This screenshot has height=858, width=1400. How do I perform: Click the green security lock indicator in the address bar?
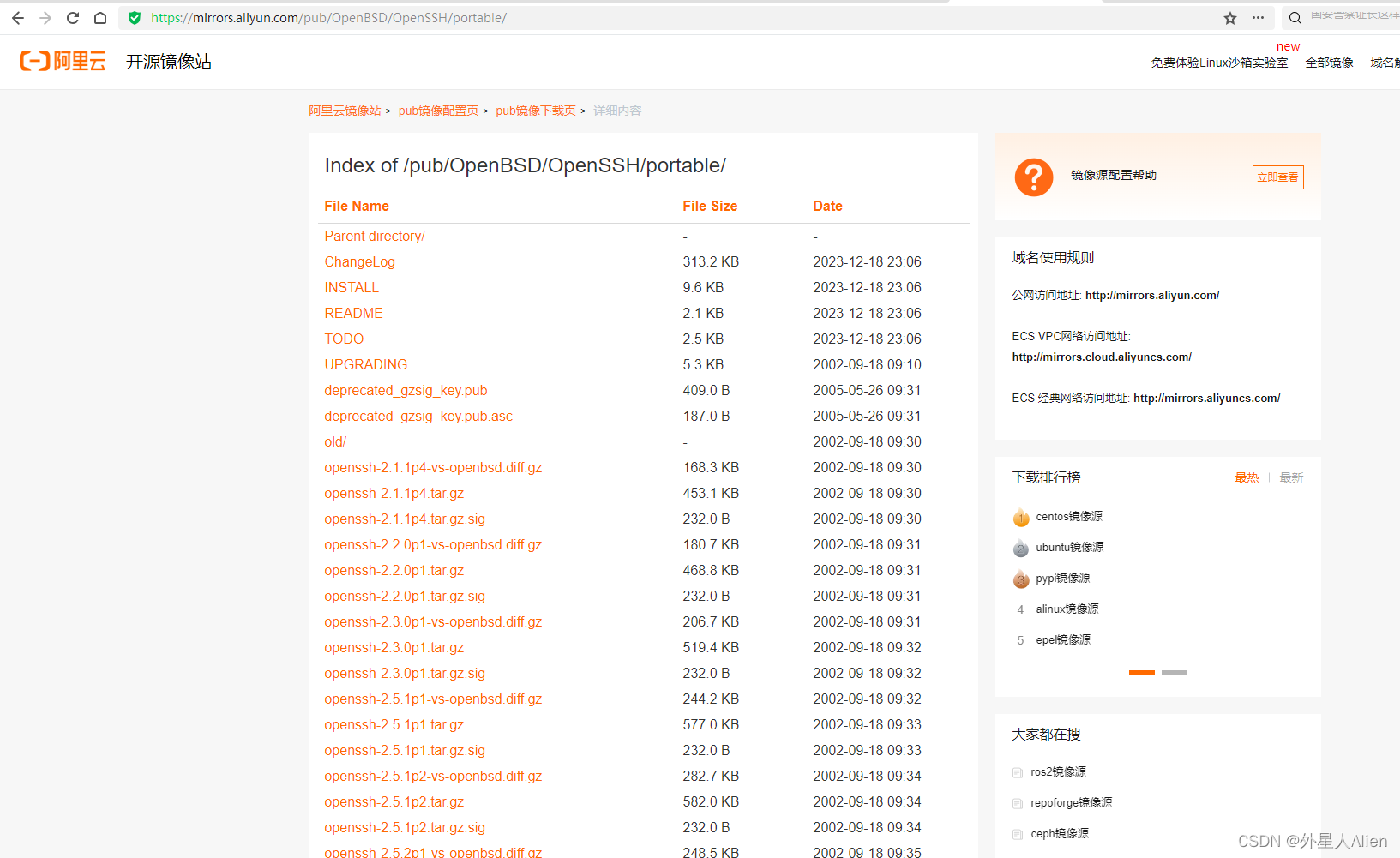(135, 17)
